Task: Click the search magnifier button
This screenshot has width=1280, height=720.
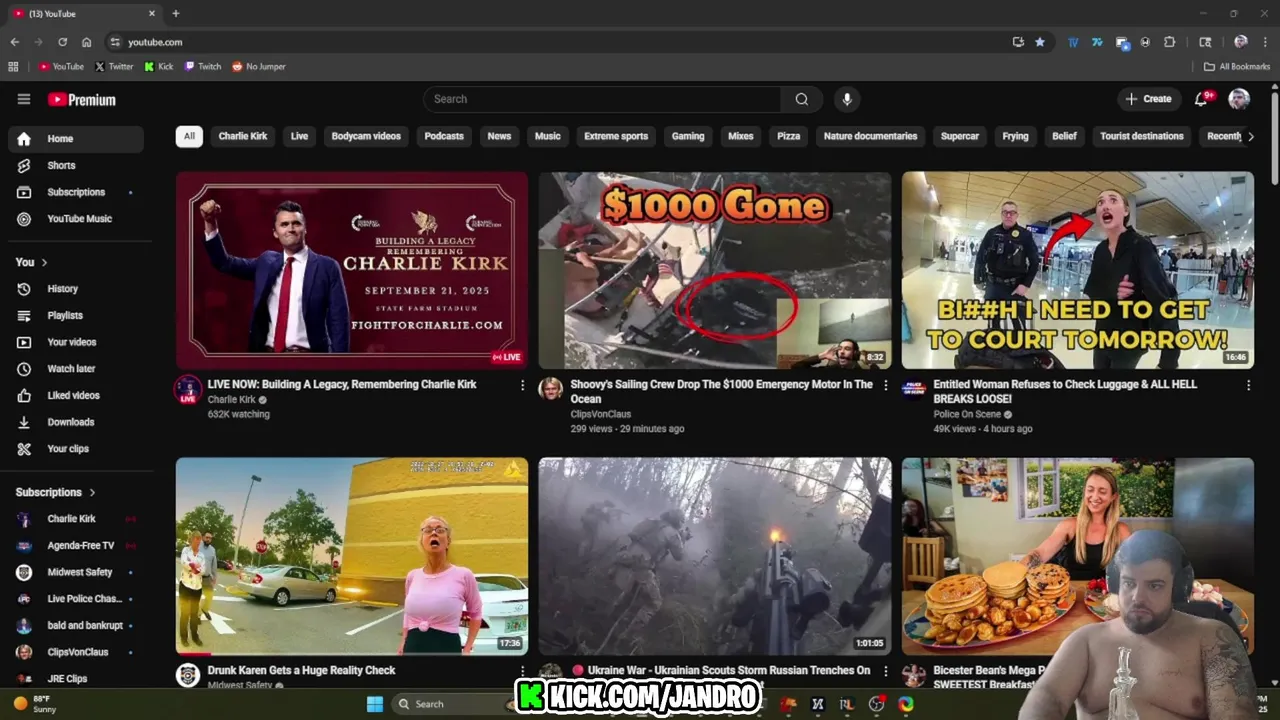Action: pos(802,99)
